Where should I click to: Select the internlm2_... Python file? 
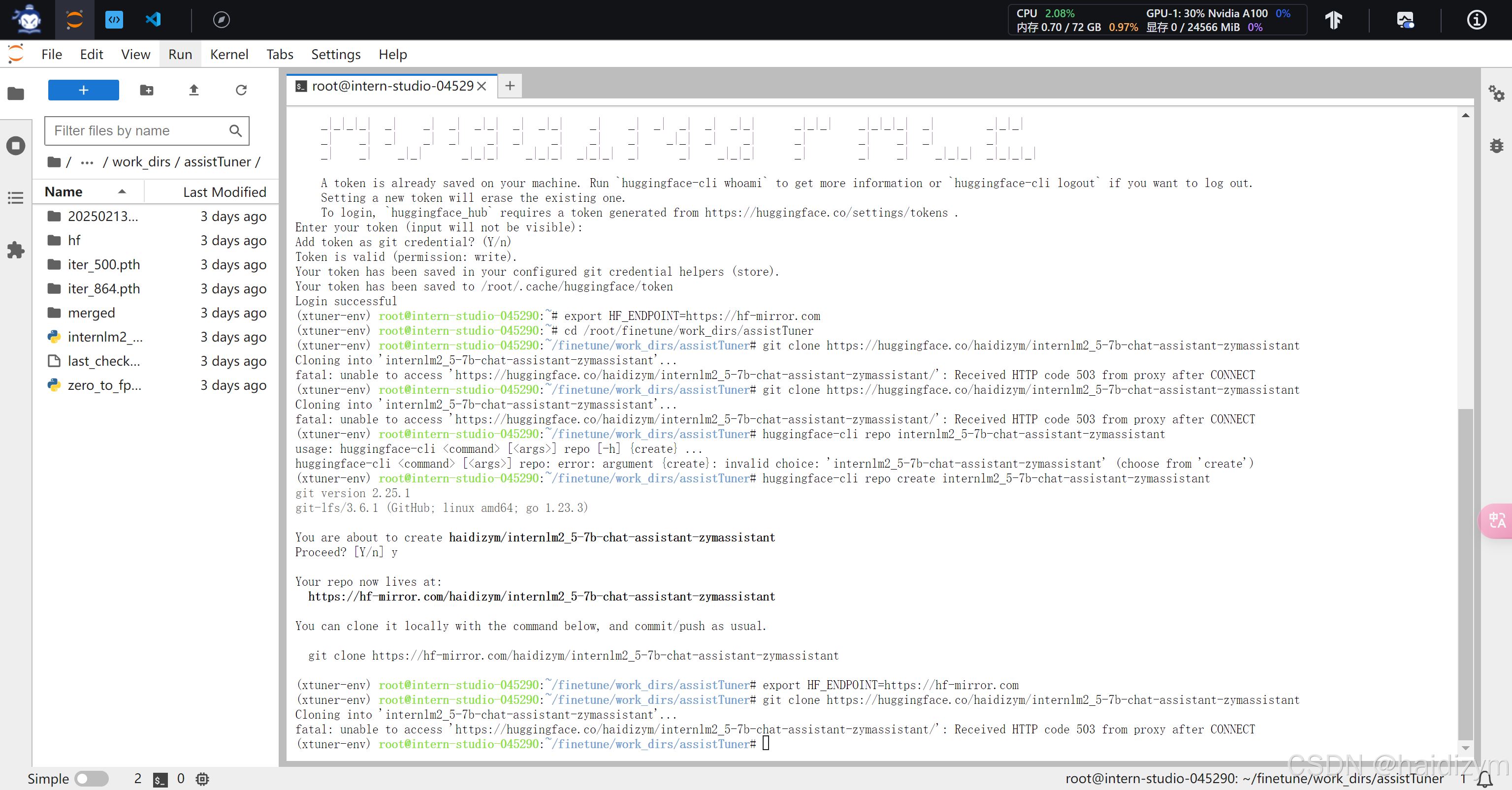click(156, 337)
